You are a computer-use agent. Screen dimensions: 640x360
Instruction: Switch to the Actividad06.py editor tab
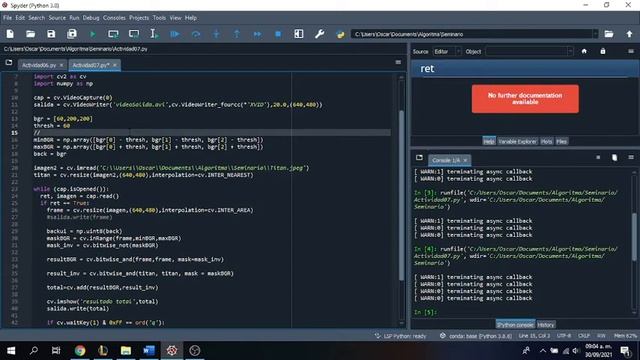point(39,65)
